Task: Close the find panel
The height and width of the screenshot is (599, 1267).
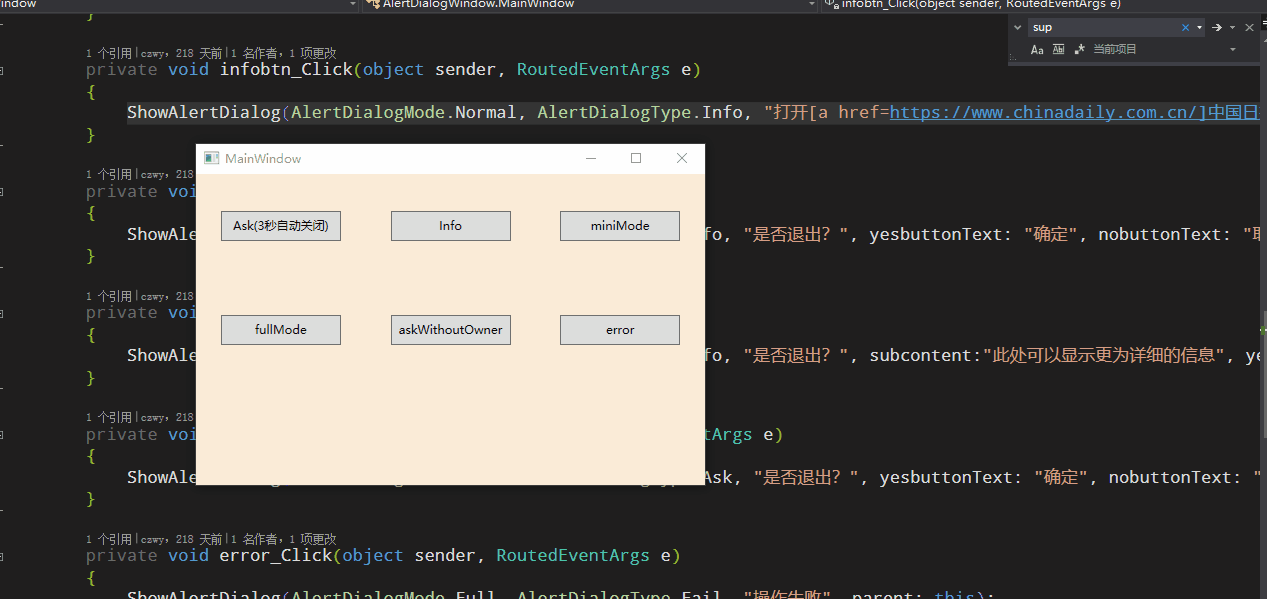Action: click(1251, 28)
